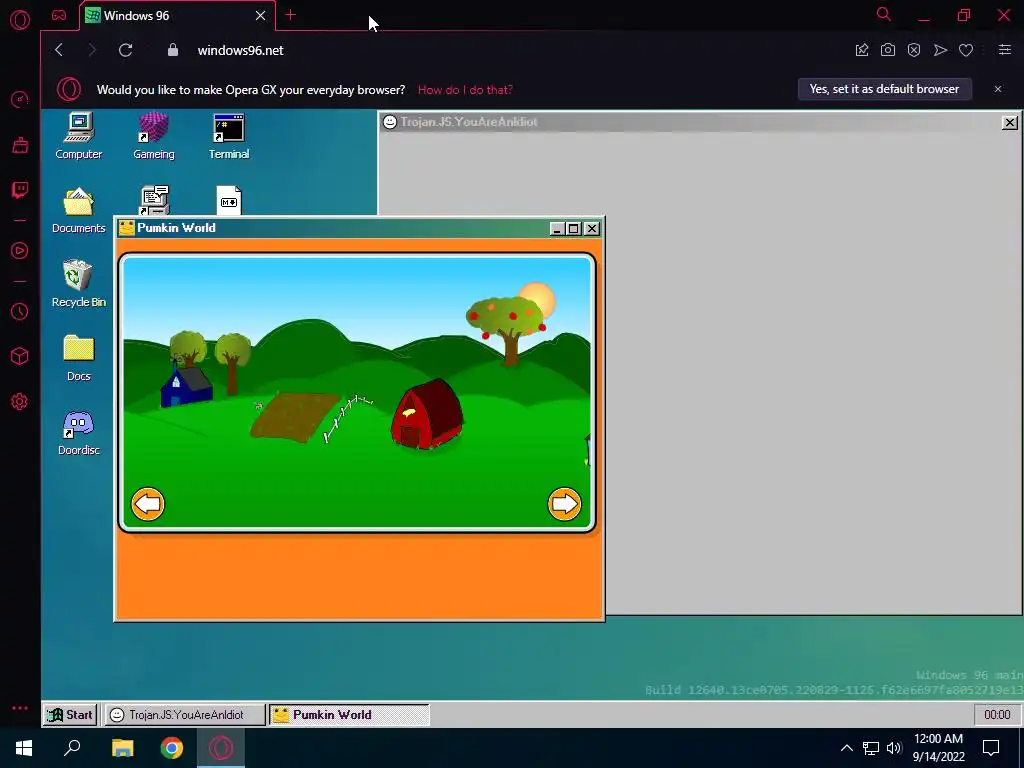Click the Windows 96 taskbar clock

(x=997, y=714)
